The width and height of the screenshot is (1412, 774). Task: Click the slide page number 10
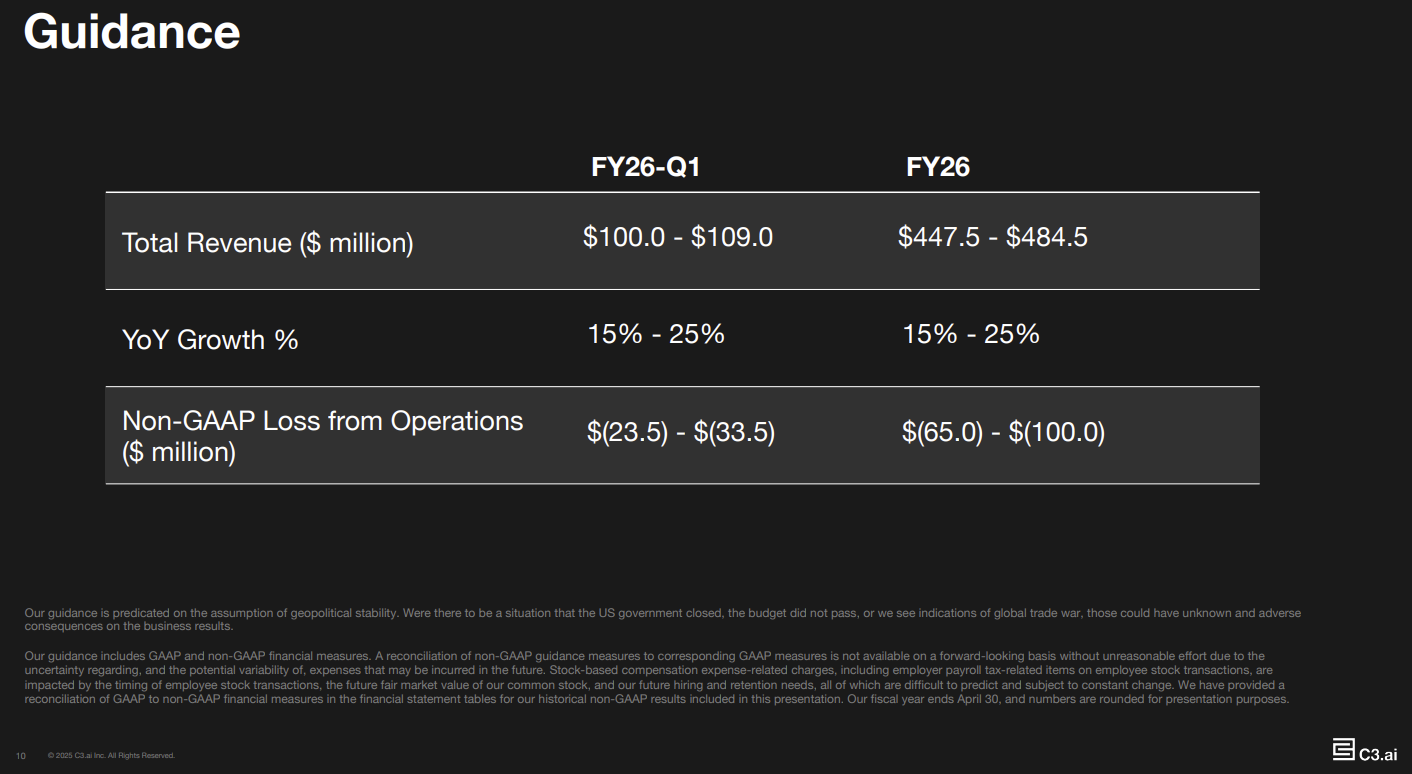tap(21, 755)
